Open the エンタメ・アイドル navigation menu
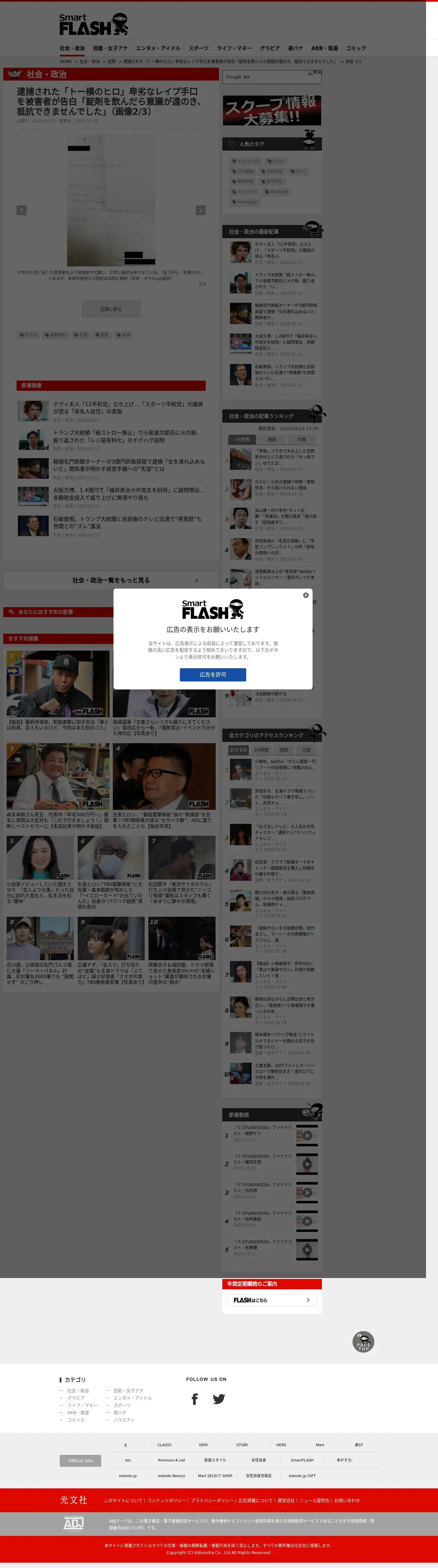Image resolution: width=438 pixels, height=1568 pixels. pyautogui.click(x=158, y=48)
